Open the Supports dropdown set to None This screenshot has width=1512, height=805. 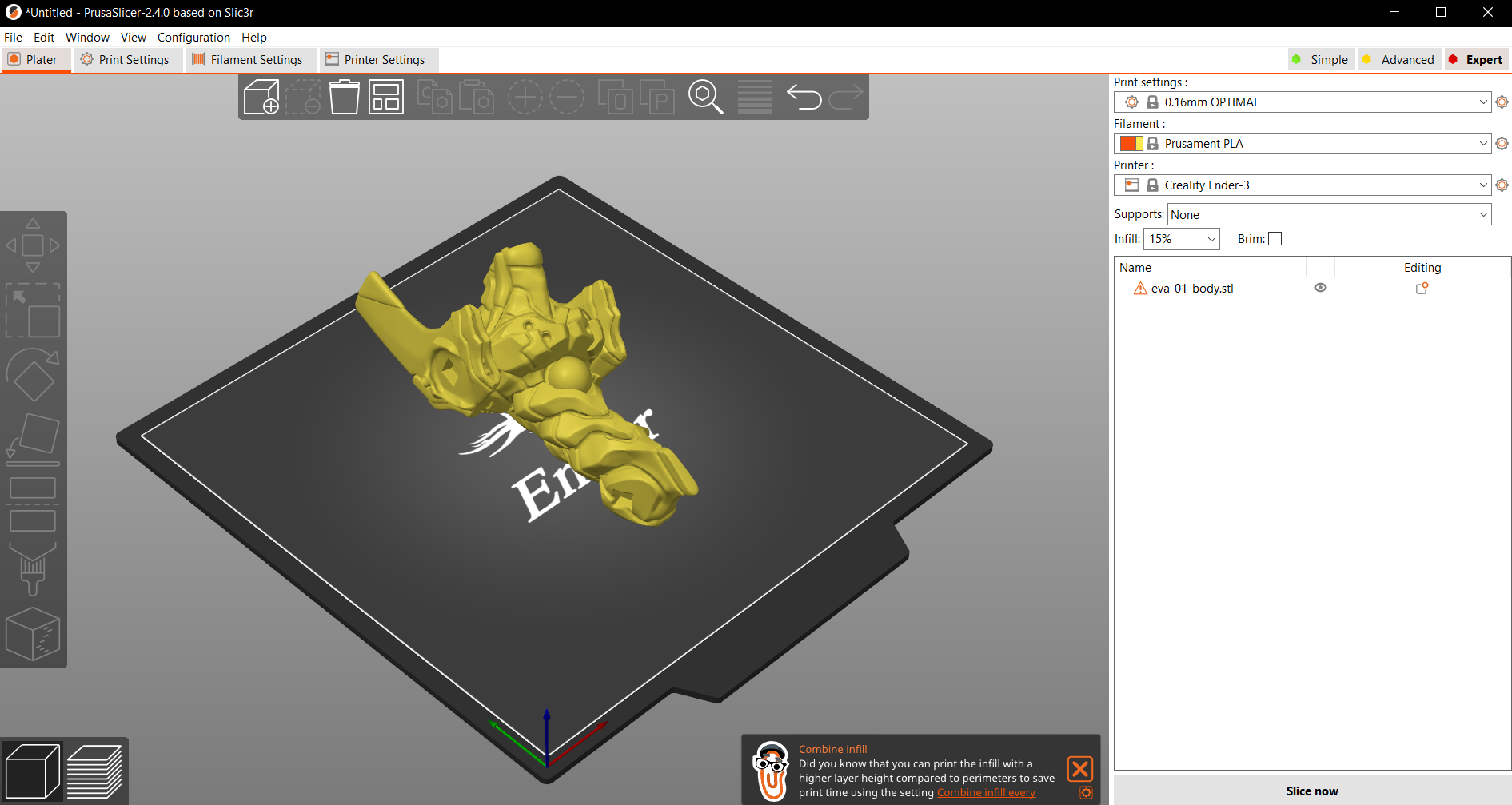(1329, 214)
